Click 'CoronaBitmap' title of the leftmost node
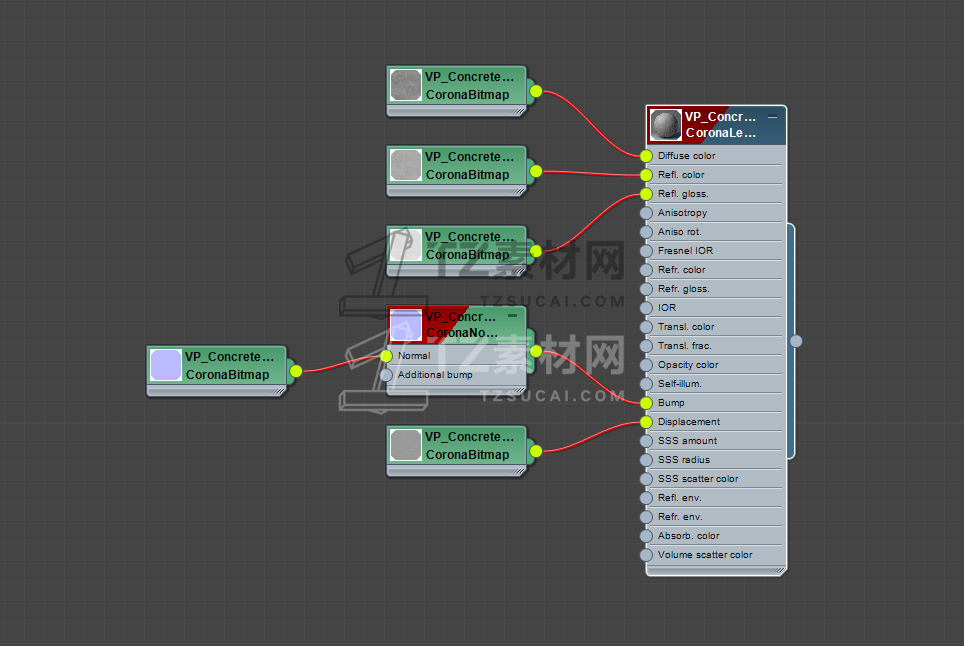The height and width of the screenshot is (646, 964). 227,374
